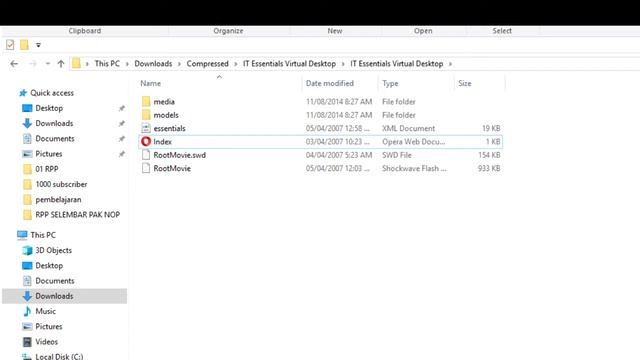Screen dimensions: 640x360
Task: Select This PC in the address breadcrumb
Action: (107, 64)
